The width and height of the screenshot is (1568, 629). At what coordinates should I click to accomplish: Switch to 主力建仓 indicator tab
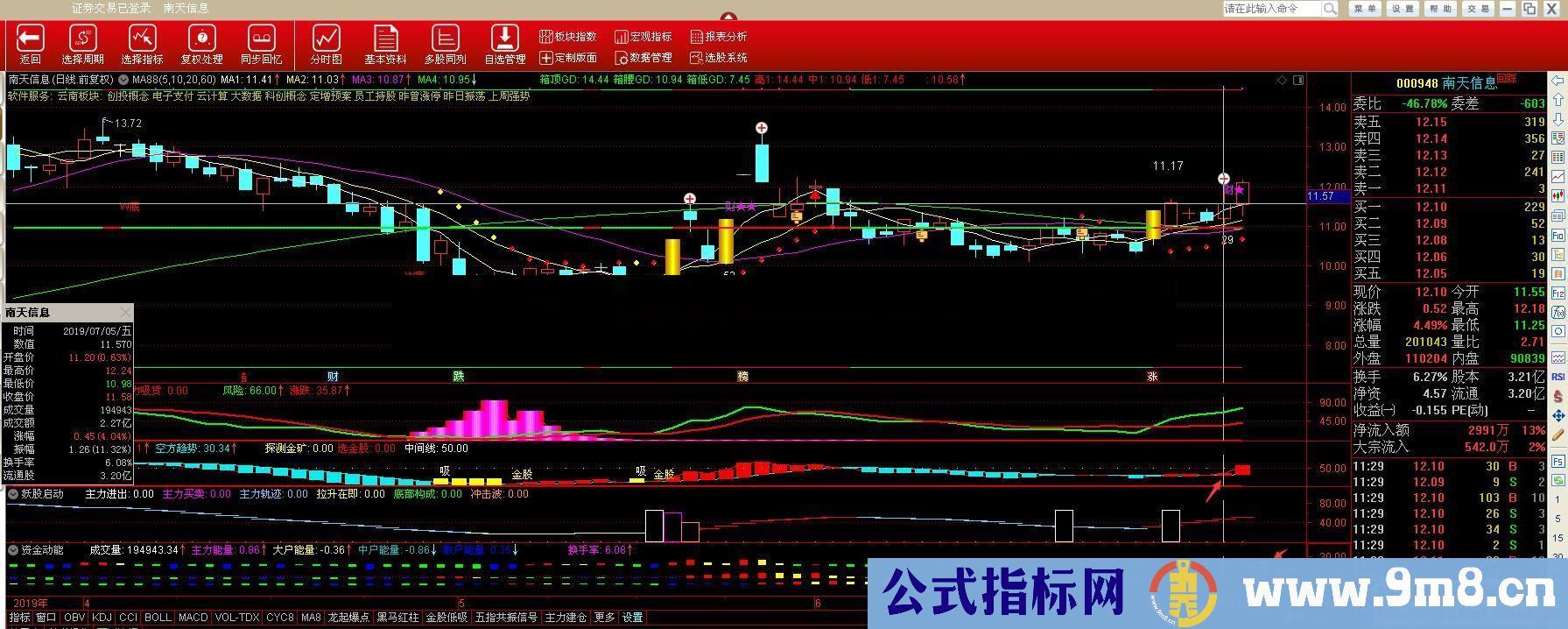[566, 618]
